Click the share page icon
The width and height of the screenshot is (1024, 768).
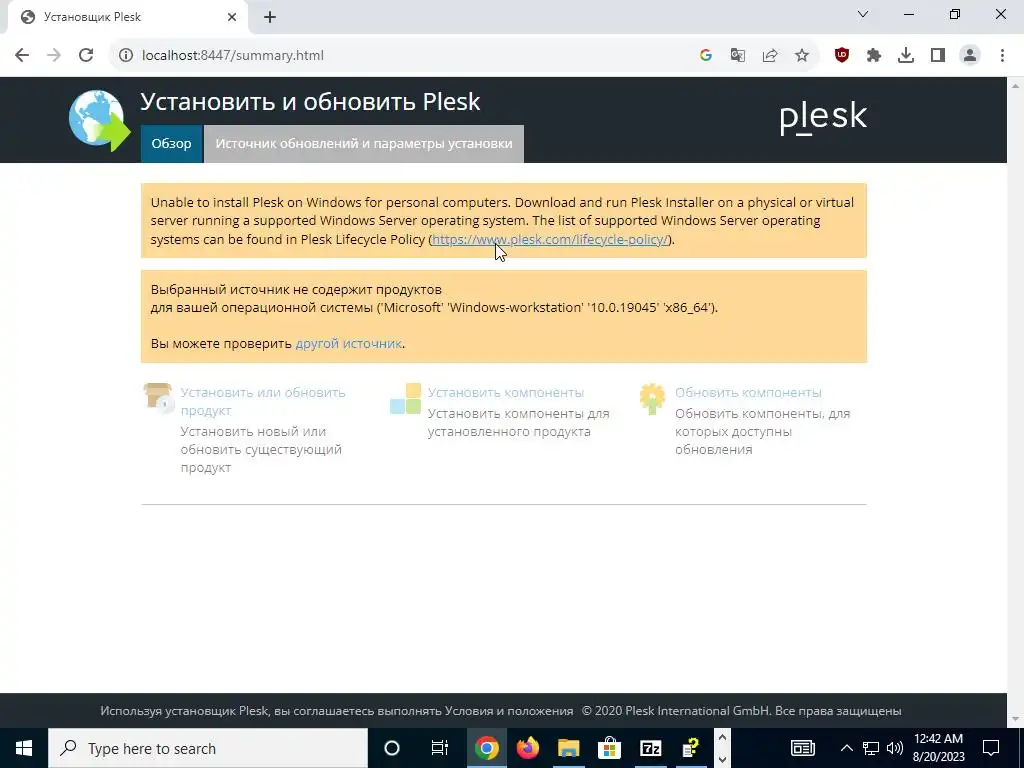pos(770,56)
